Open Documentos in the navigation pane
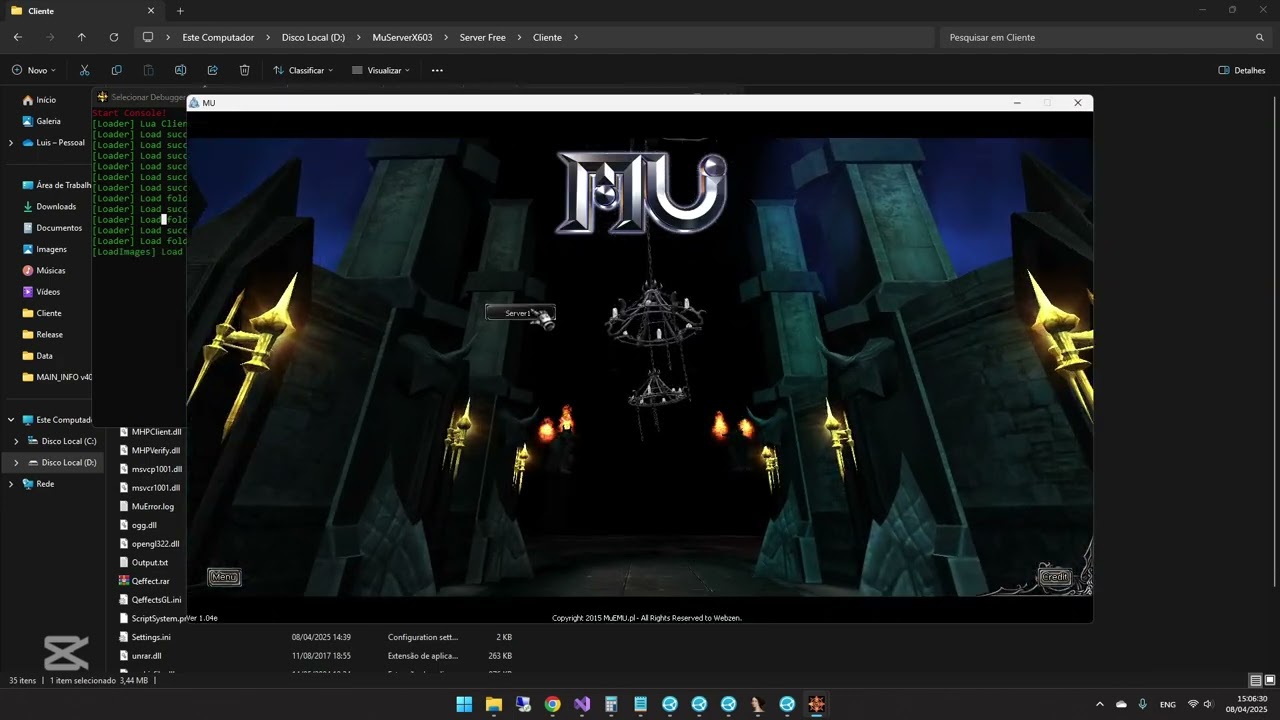Image resolution: width=1280 pixels, height=720 pixels. [x=59, y=228]
